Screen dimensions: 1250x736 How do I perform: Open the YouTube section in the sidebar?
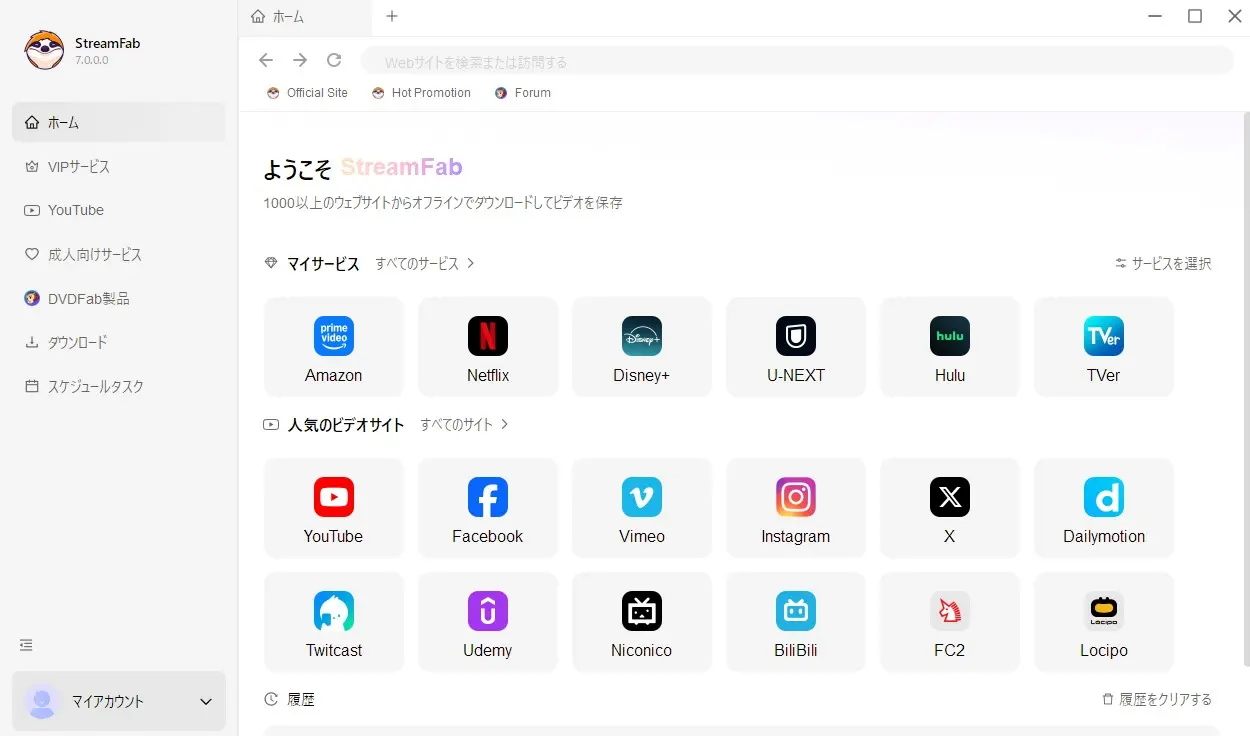tap(75, 210)
